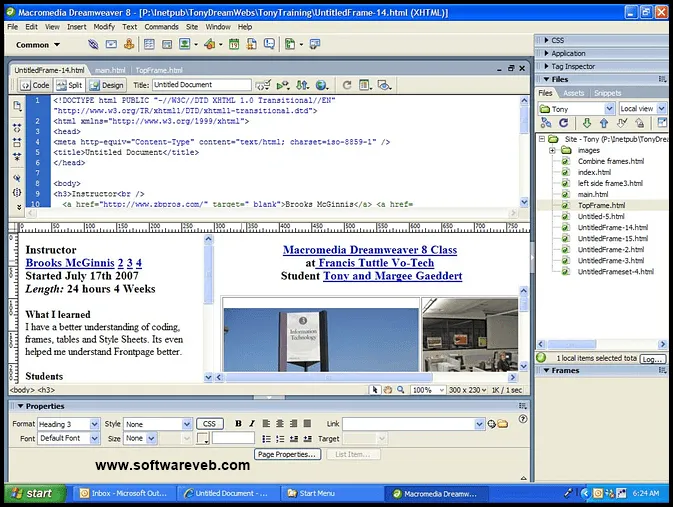Click the Connect to remote host icon
The image size is (673, 507).
pyautogui.click(x=546, y=123)
